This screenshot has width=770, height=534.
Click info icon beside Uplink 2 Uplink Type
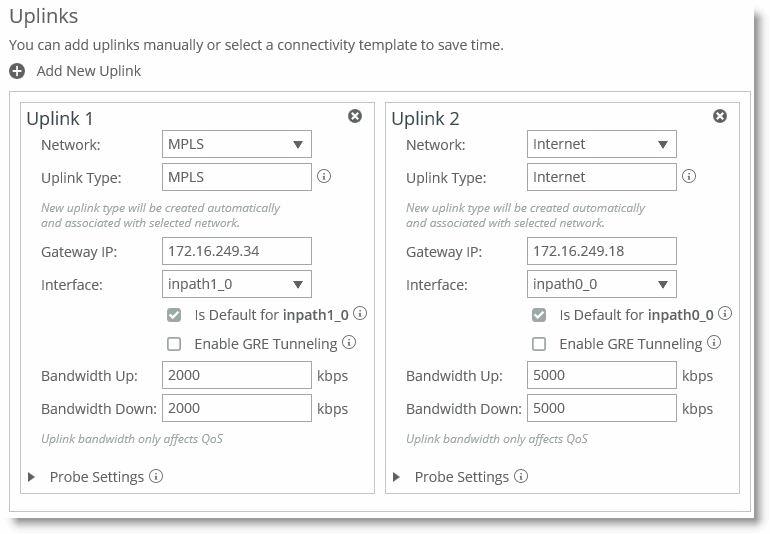[689, 177]
